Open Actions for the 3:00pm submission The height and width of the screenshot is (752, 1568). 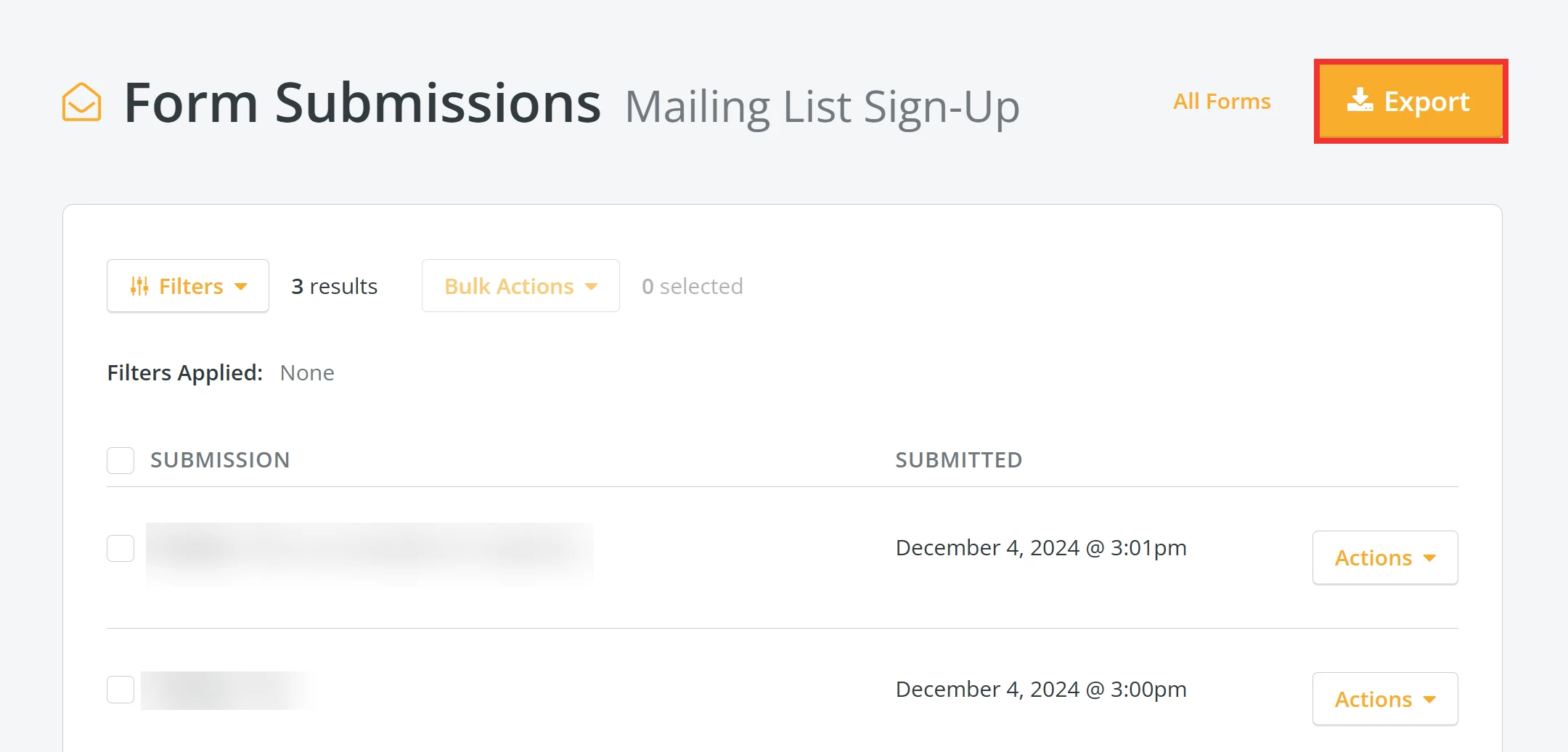coord(1384,699)
